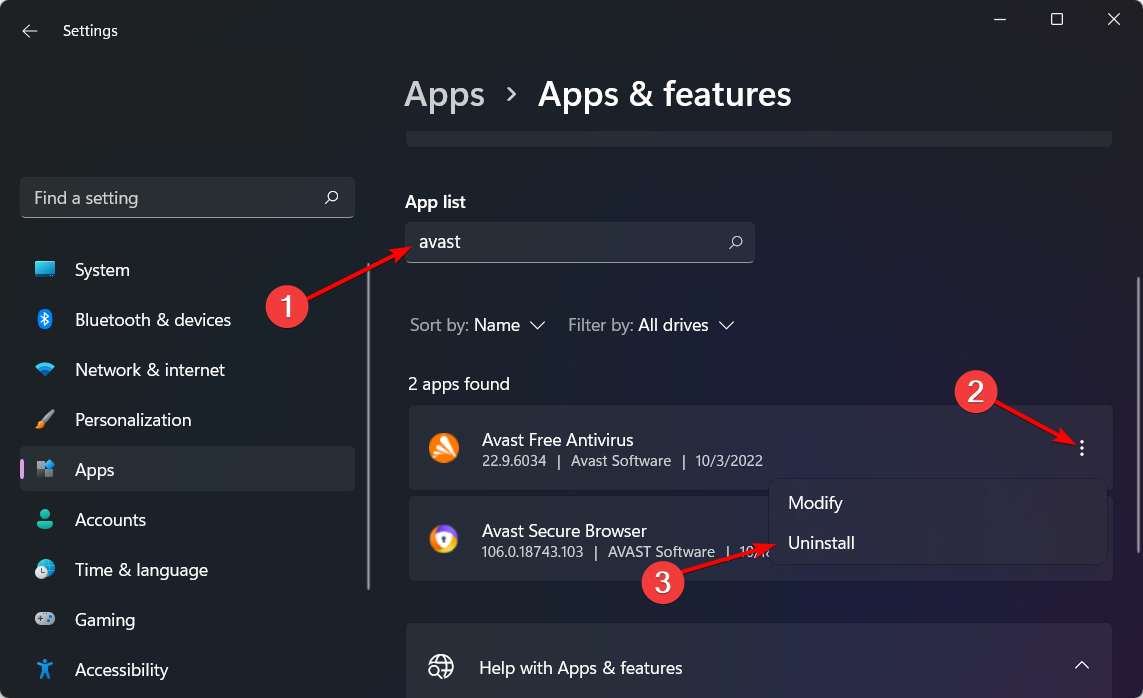Click the Avast Free Antivirus logo
1143x698 pixels.
444,448
